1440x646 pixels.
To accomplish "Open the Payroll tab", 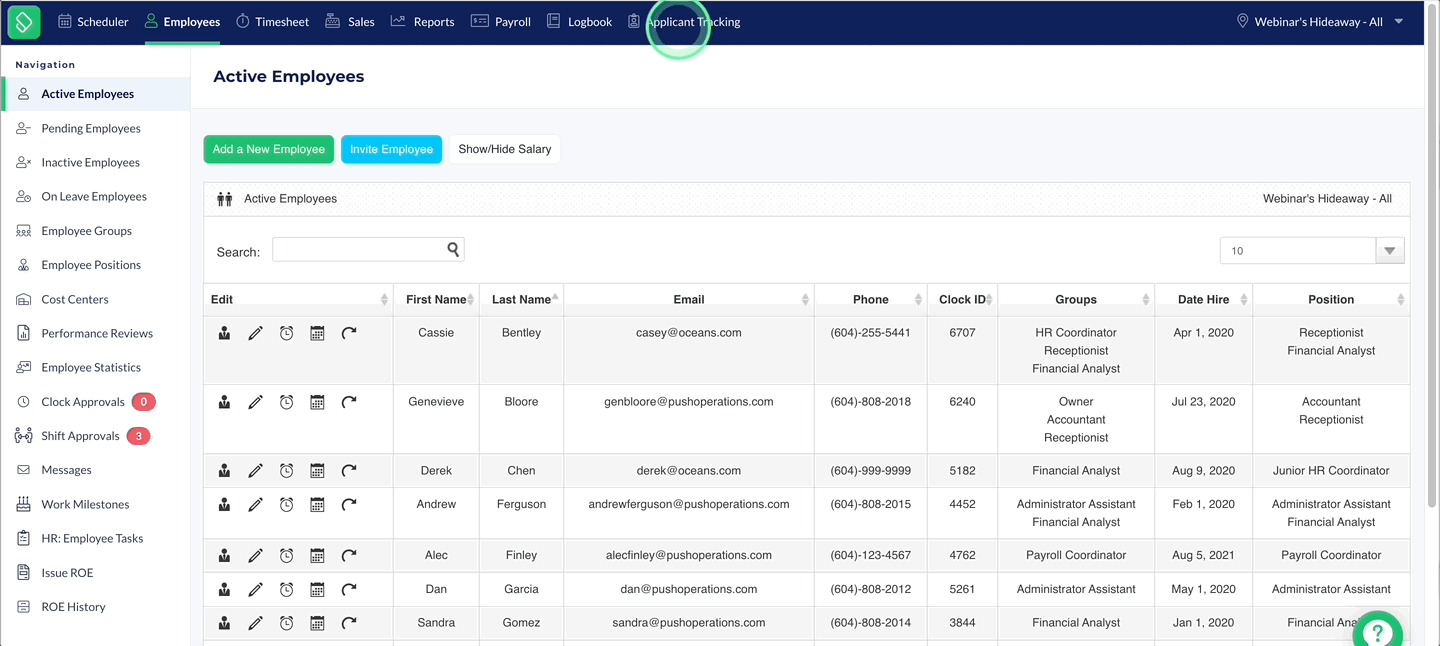I will point(501,22).
